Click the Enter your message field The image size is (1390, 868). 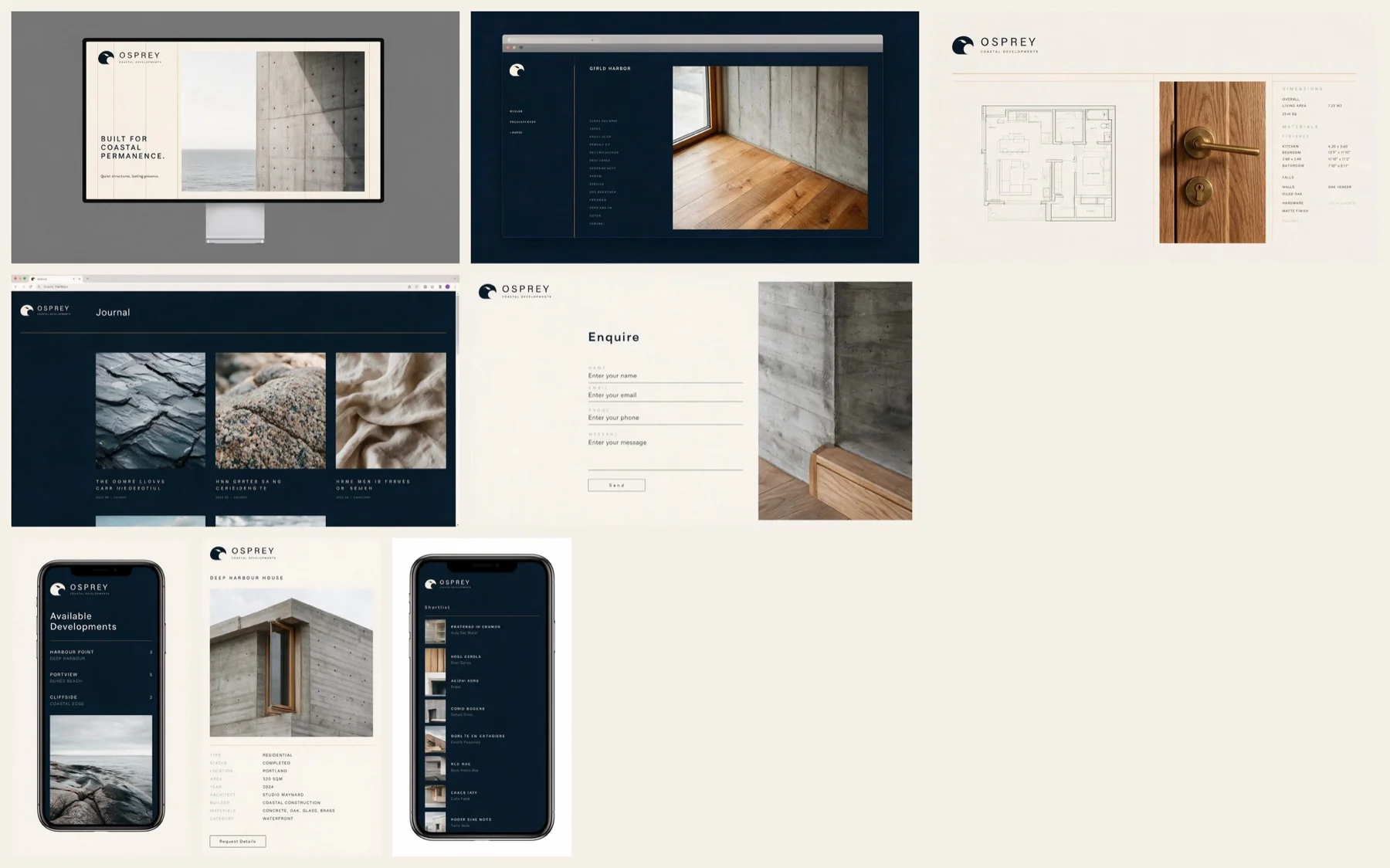(x=665, y=453)
